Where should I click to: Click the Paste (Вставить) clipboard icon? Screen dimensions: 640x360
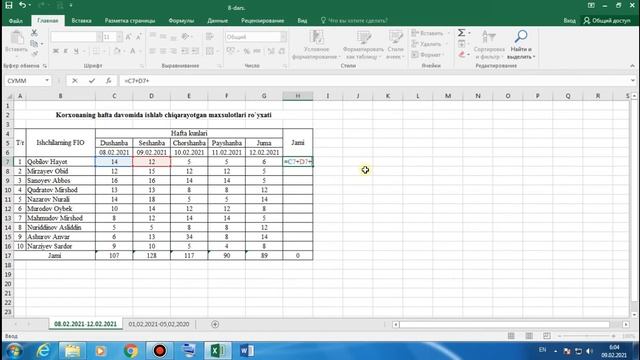click(x=16, y=38)
